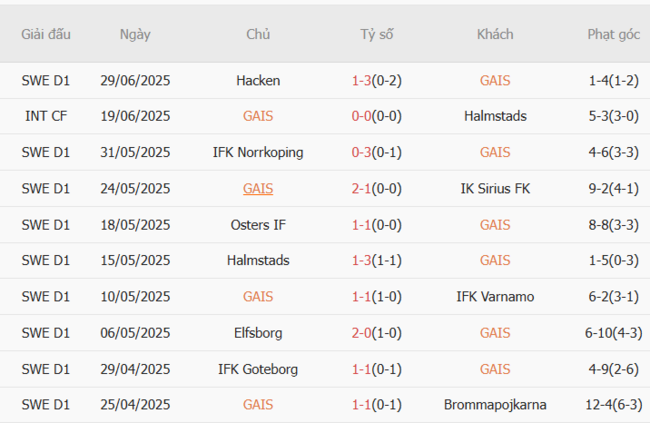Viewport: 650px width, 423px height.
Task: Open the IFK Norrkoping team link
Action: 258,152
